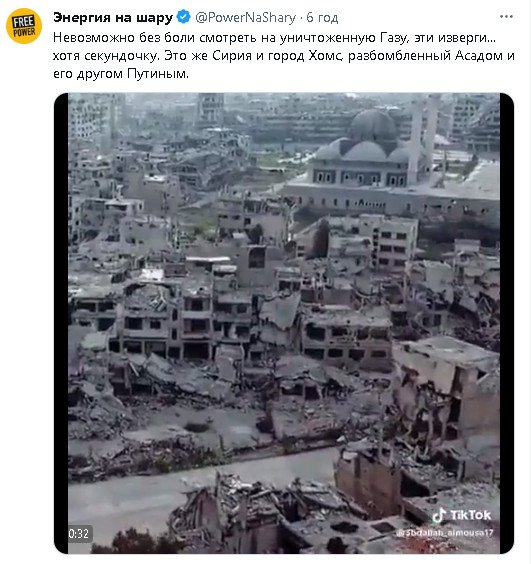
Task: Open the Энергия на шару profile name
Action: [113, 17]
